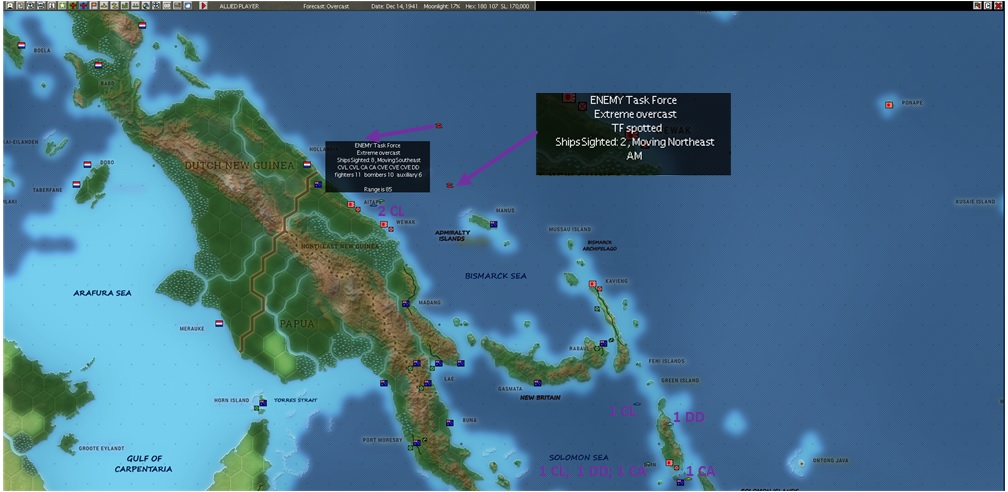Select the enemy task force moving Northeast
The height and width of the screenshot is (492, 1008).
(450, 185)
